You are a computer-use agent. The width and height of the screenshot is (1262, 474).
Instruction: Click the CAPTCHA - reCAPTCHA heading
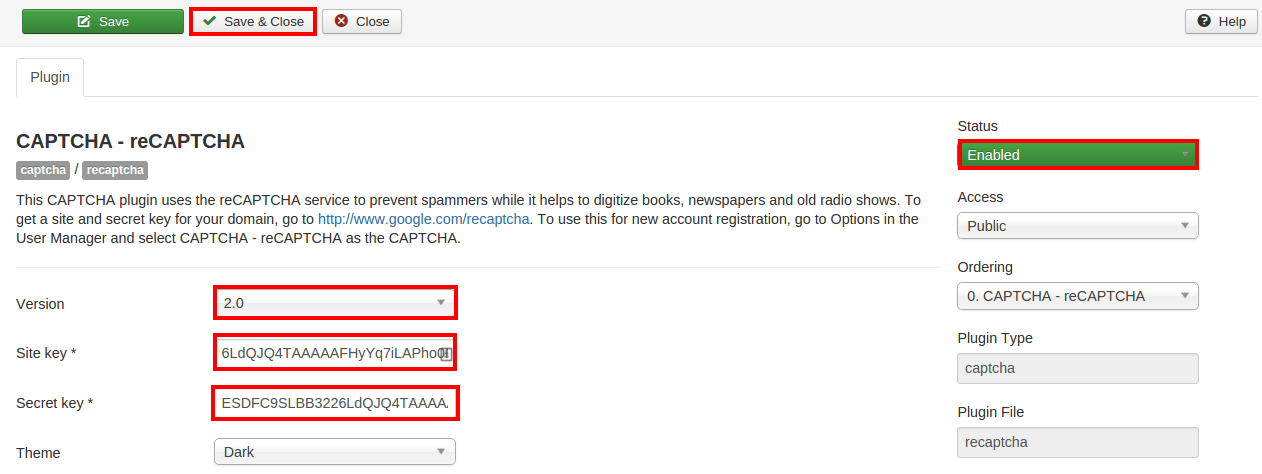pos(131,141)
